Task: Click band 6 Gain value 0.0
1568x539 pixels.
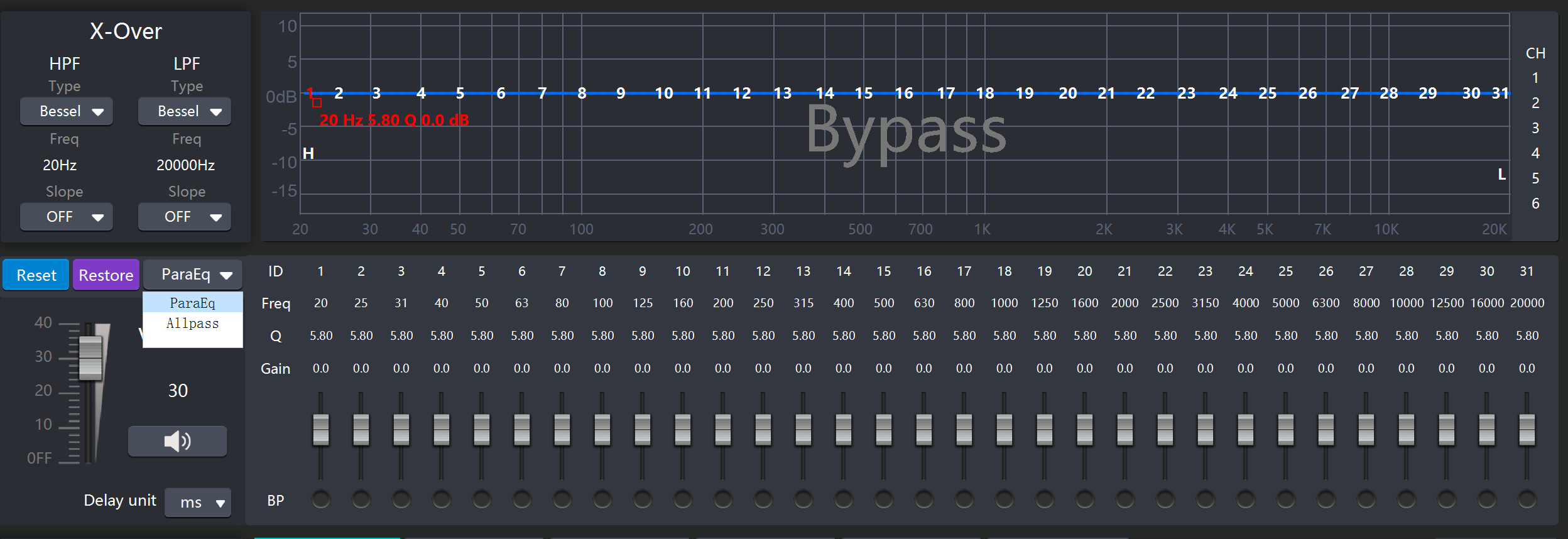Action: [521, 368]
